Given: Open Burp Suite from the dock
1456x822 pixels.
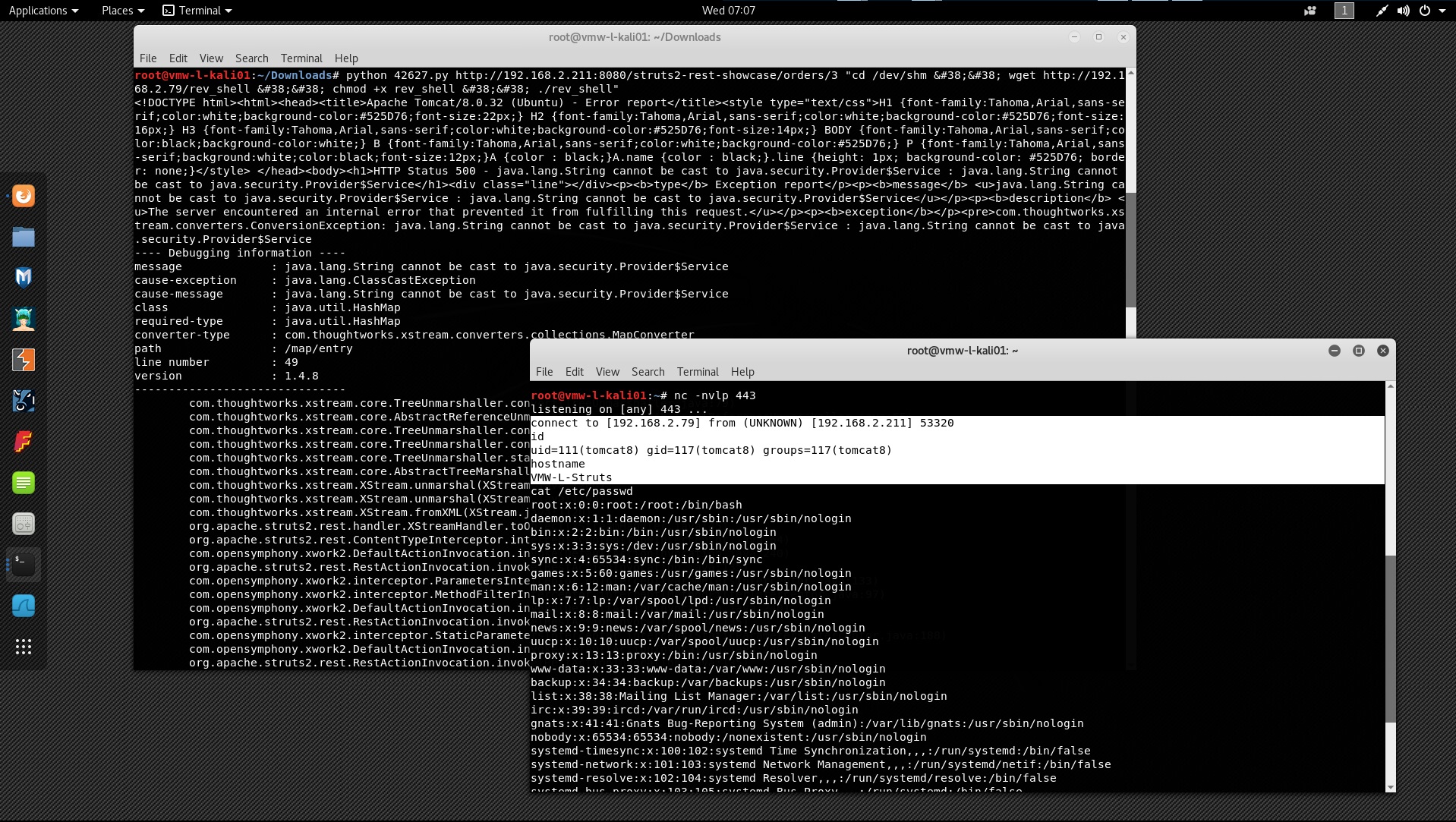Looking at the screenshot, I should pos(24,360).
